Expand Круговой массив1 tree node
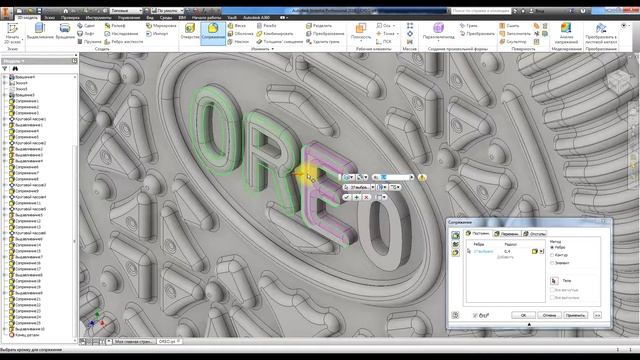The image size is (640, 360). coord(5,119)
